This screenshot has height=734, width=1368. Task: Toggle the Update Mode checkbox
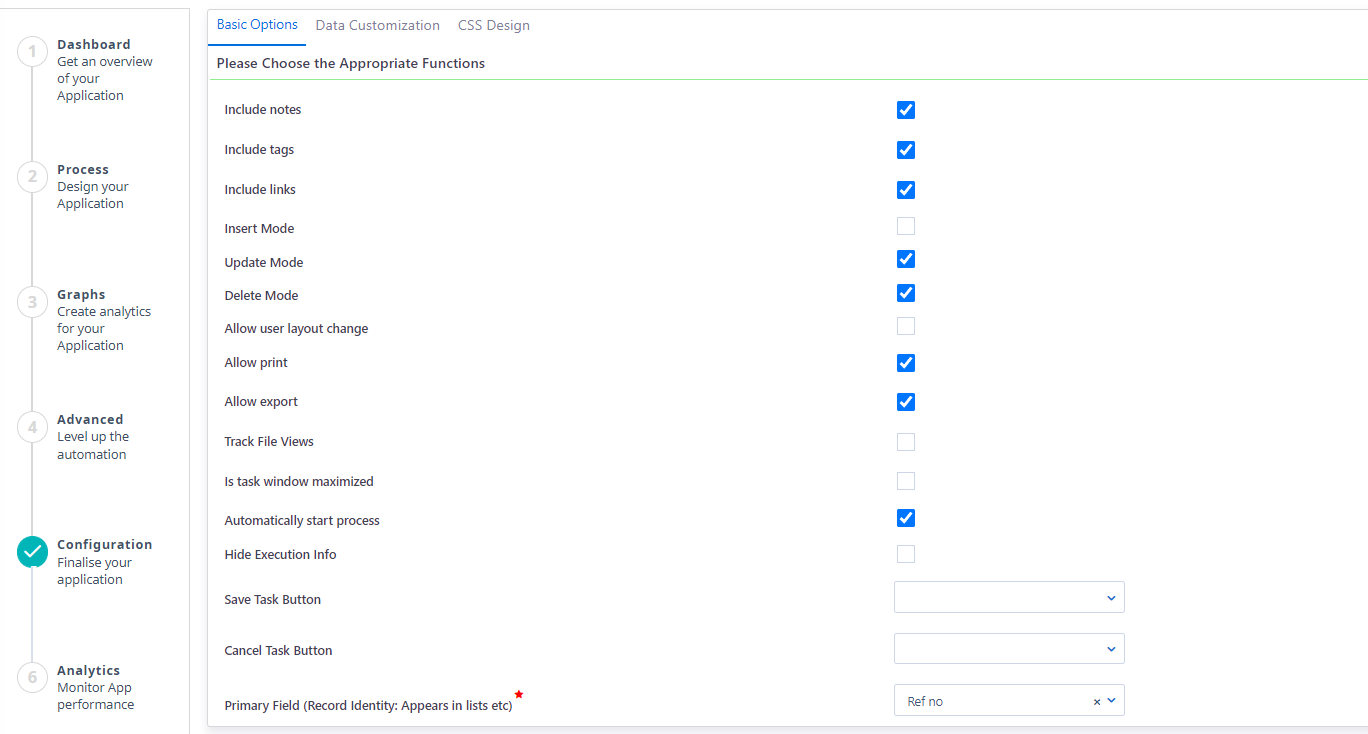(905, 259)
